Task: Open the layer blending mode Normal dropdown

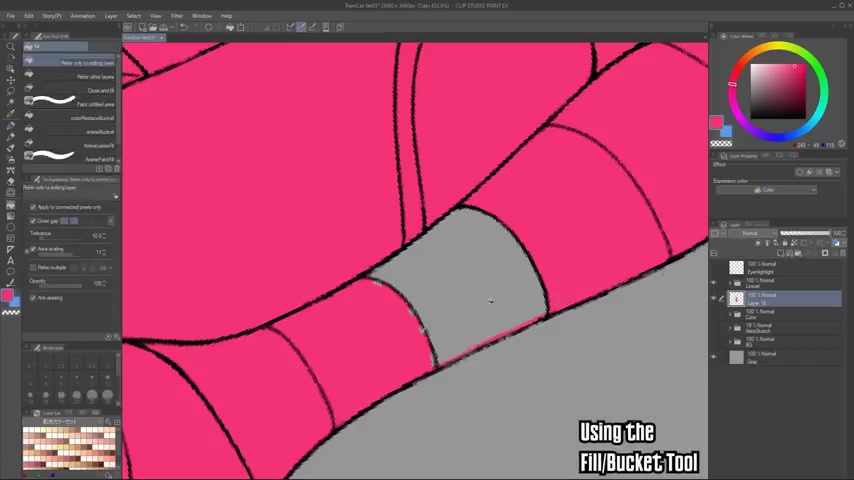Action: [x=753, y=233]
